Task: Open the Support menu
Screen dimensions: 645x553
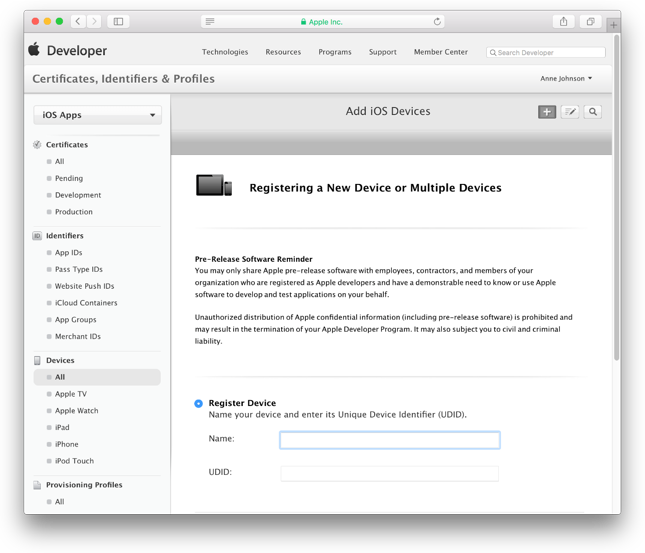Action: point(383,52)
